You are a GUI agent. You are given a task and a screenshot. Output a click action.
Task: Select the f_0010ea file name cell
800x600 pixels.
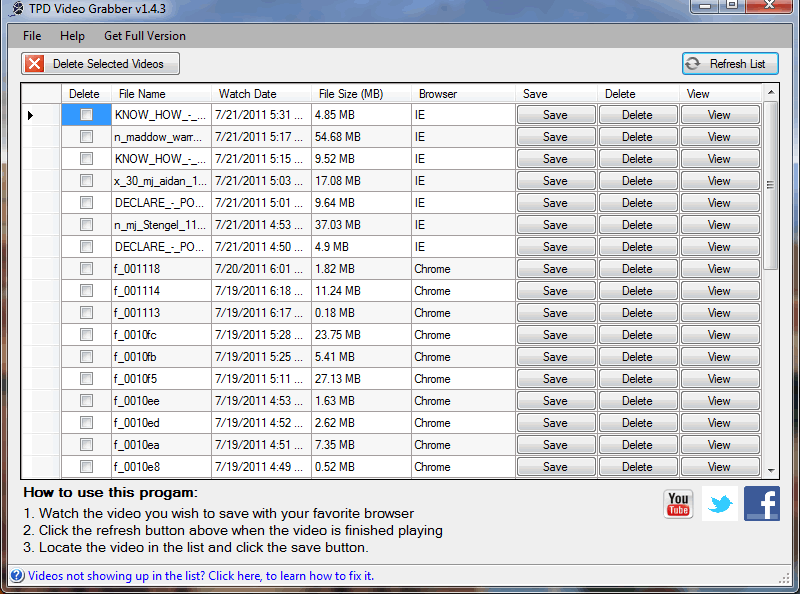161,444
